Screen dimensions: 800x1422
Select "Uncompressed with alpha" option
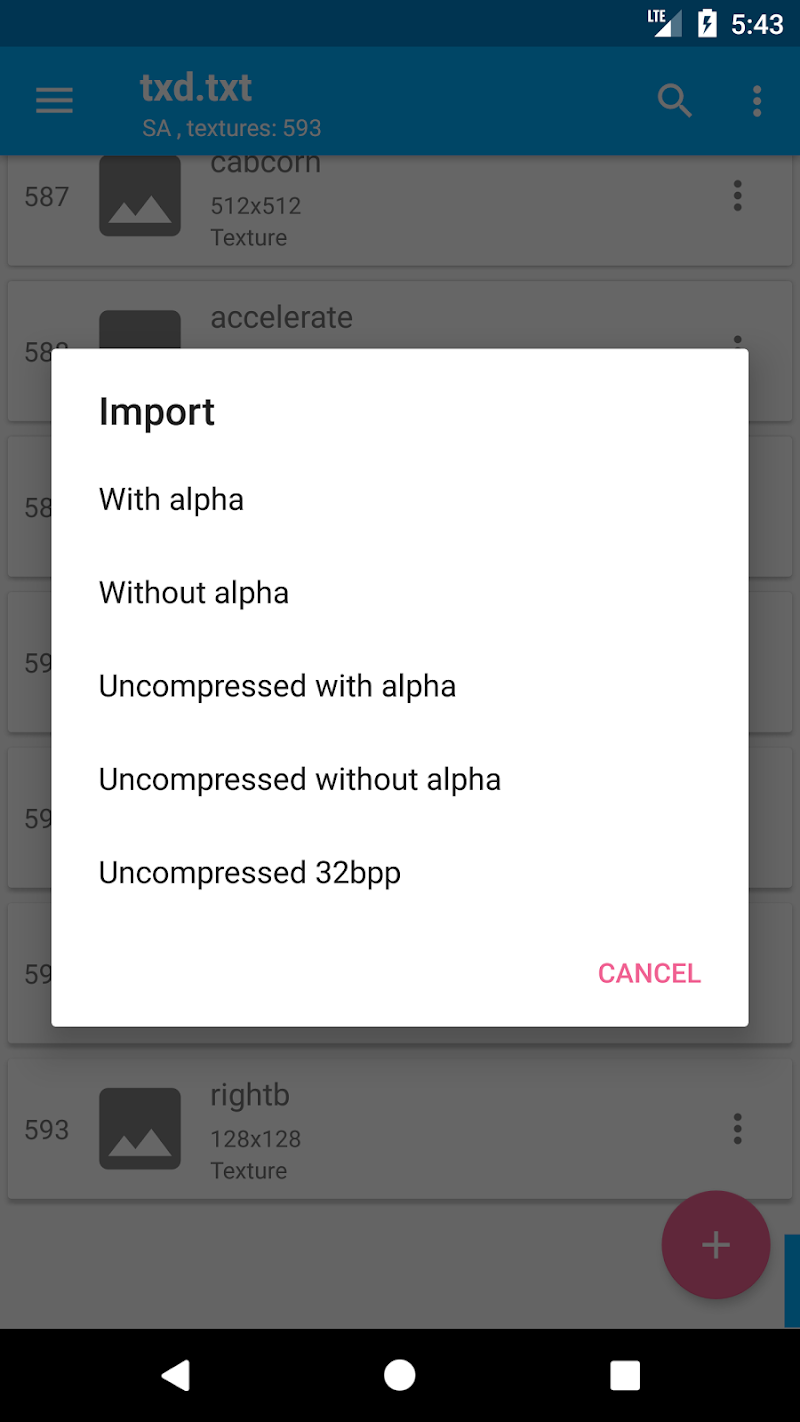[278, 686]
